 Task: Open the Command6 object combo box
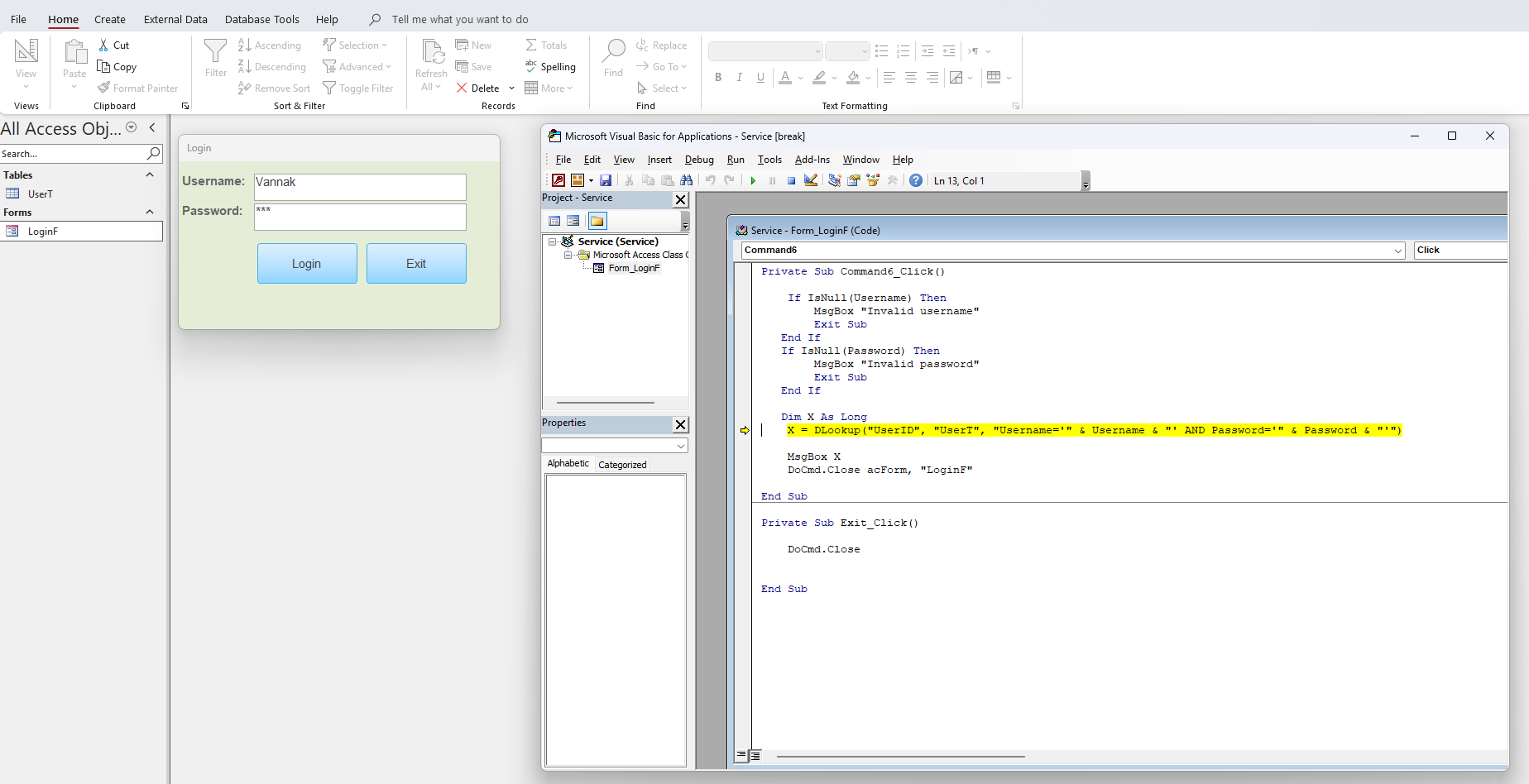click(1073, 250)
